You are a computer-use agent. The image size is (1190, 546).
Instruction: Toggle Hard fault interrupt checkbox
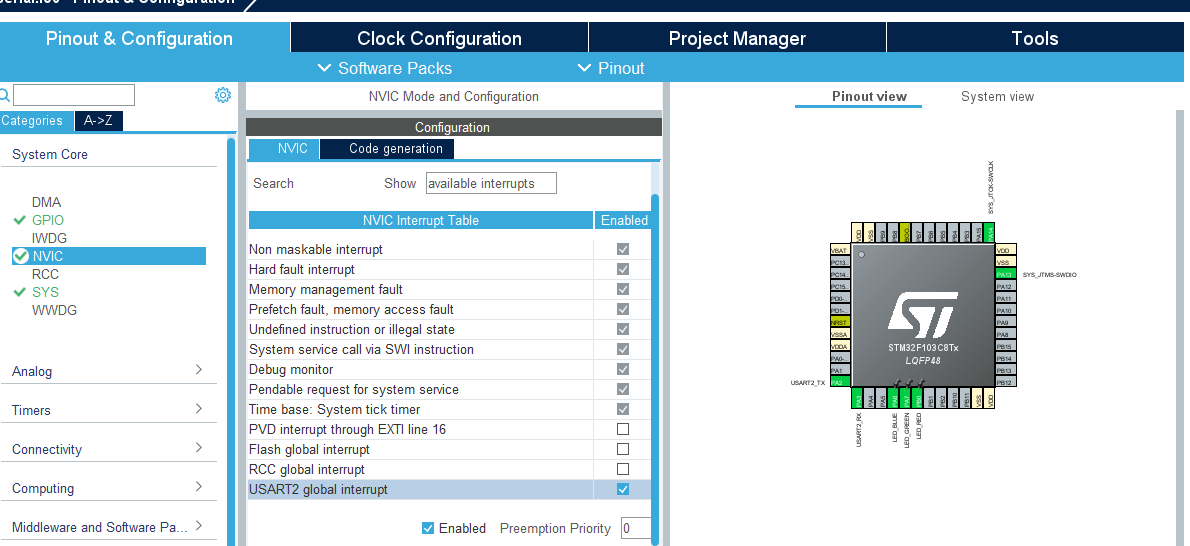tap(623, 269)
